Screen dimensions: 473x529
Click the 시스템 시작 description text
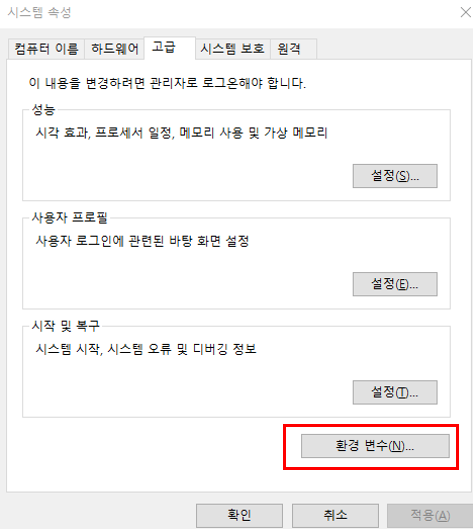(x=146, y=349)
